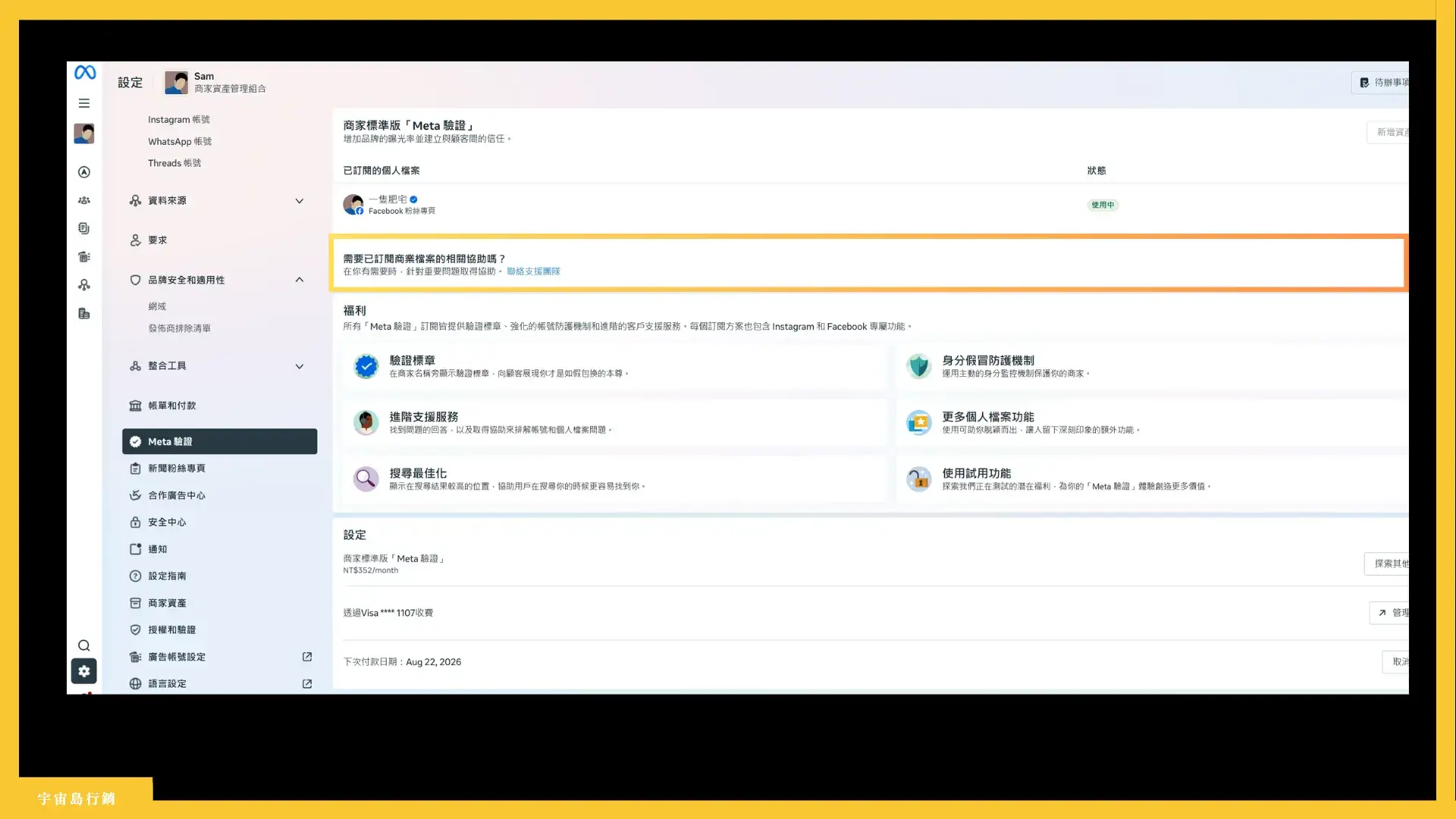Open 商家資產 in settings menu
This screenshot has height=819, width=1456.
coord(167,603)
